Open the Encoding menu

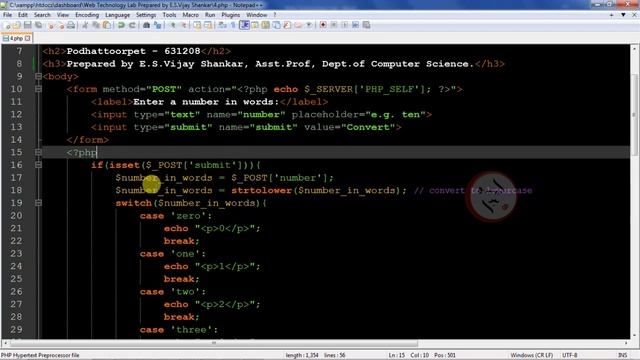[x=87, y=15]
